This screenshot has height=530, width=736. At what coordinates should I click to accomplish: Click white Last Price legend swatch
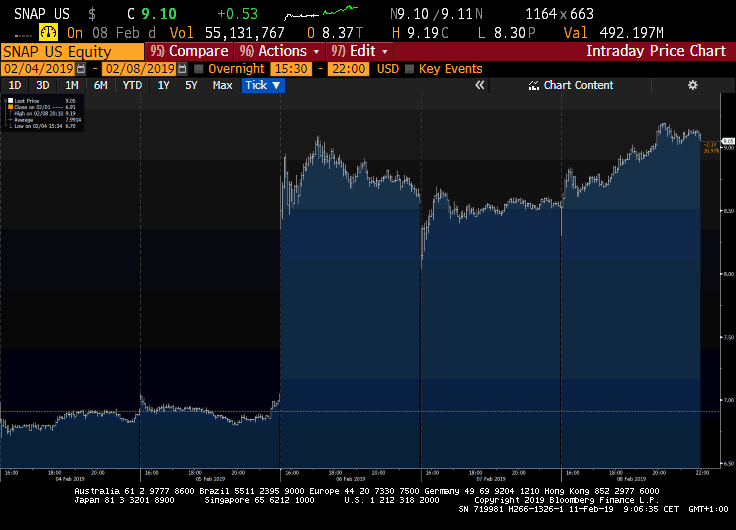[x=10, y=100]
